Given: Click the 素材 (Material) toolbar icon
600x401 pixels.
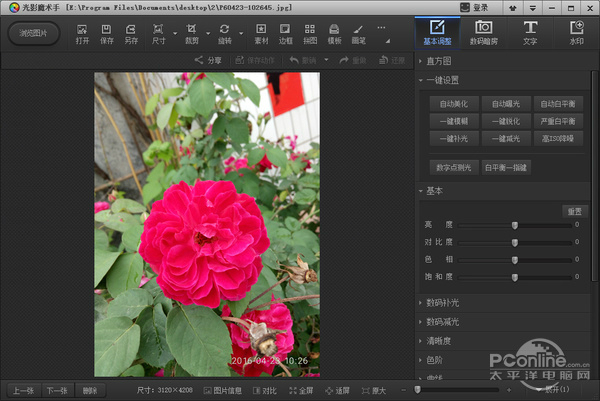Looking at the screenshot, I should click(262, 32).
